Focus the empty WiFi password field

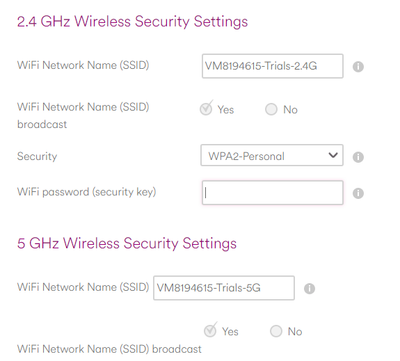pos(272,193)
